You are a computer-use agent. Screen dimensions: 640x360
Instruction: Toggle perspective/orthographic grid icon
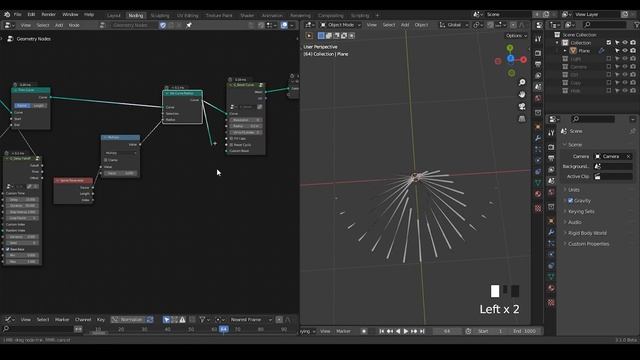[522, 119]
